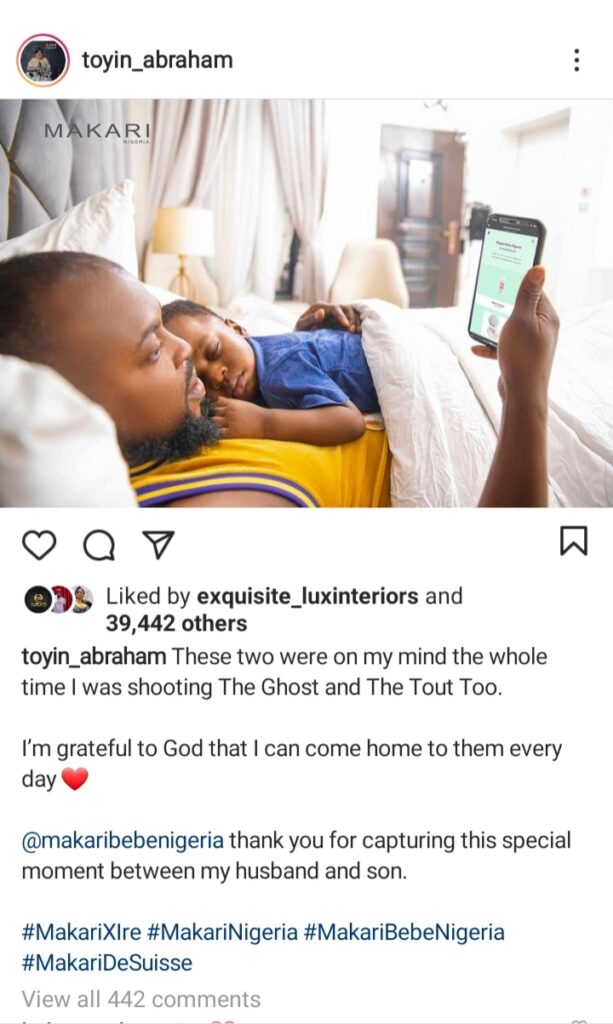Tap the phone held in the photo

pyautogui.click(x=507, y=280)
